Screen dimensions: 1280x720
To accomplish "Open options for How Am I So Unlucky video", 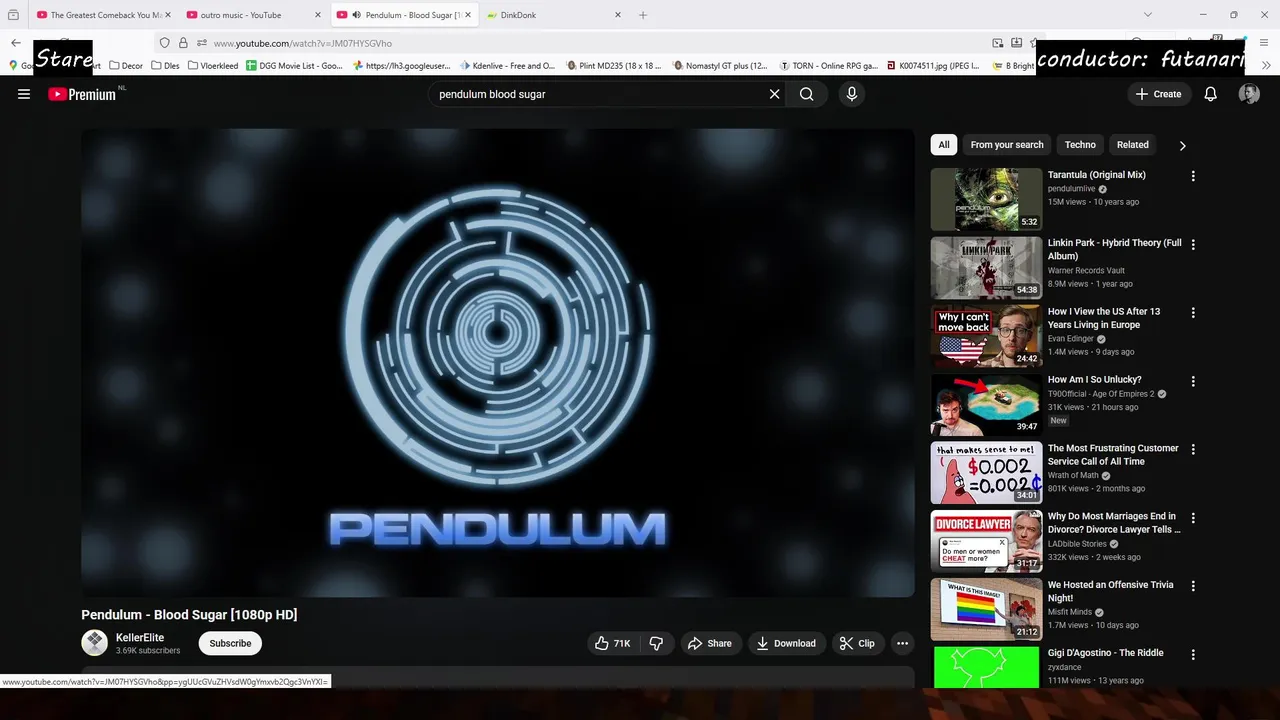I will click(1193, 381).
